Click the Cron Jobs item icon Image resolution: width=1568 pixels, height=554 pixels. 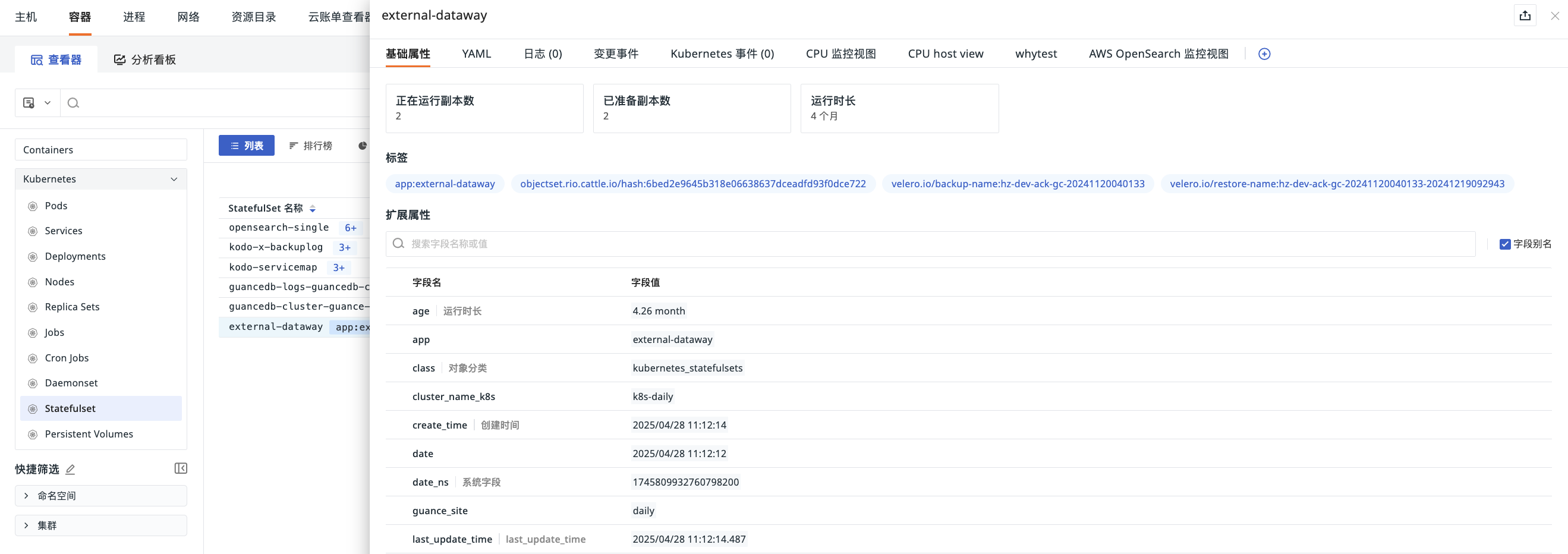pos(33,358)
